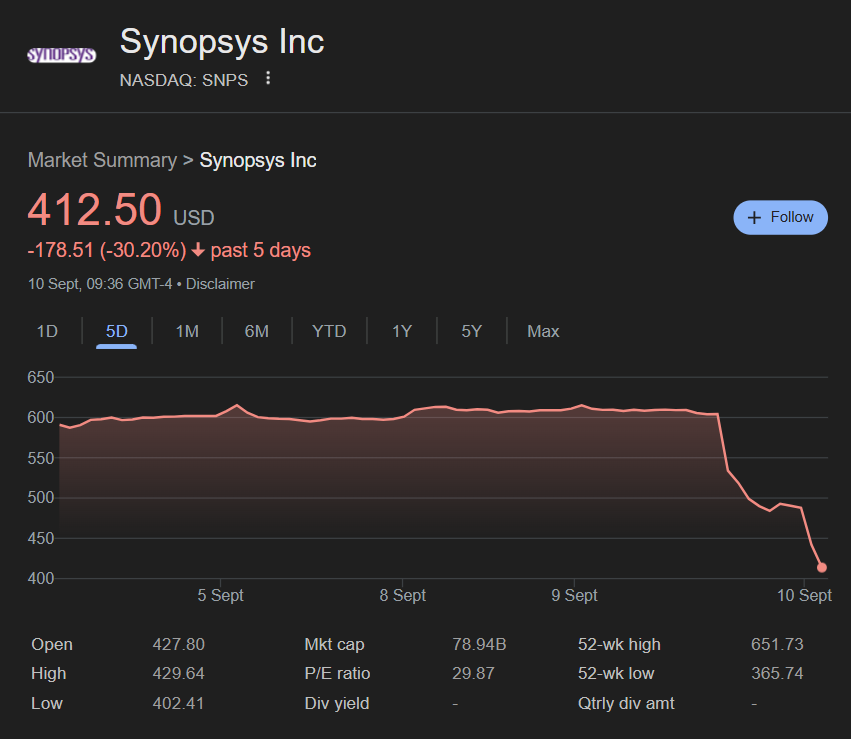Open the Disclaimer link

[x=220, y=284]
